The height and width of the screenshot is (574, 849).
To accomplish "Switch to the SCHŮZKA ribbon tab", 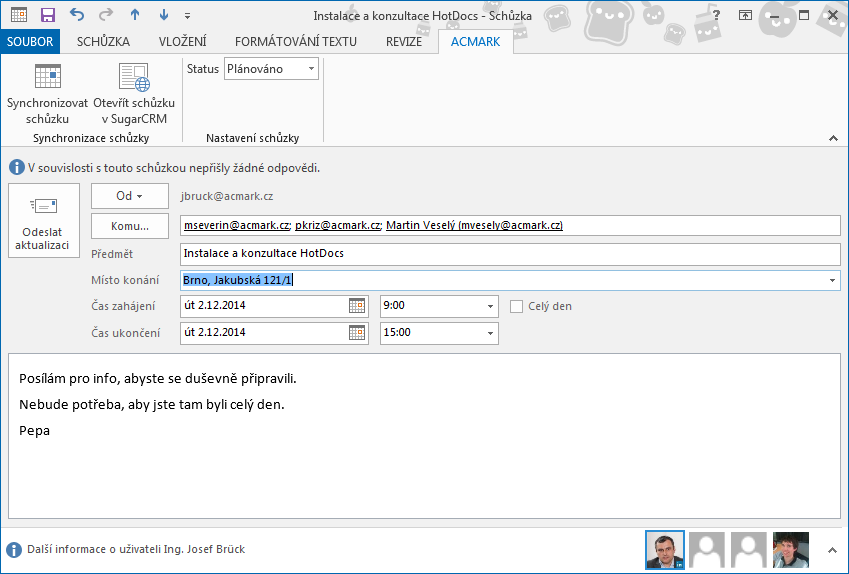I will (x=103, y=42).
